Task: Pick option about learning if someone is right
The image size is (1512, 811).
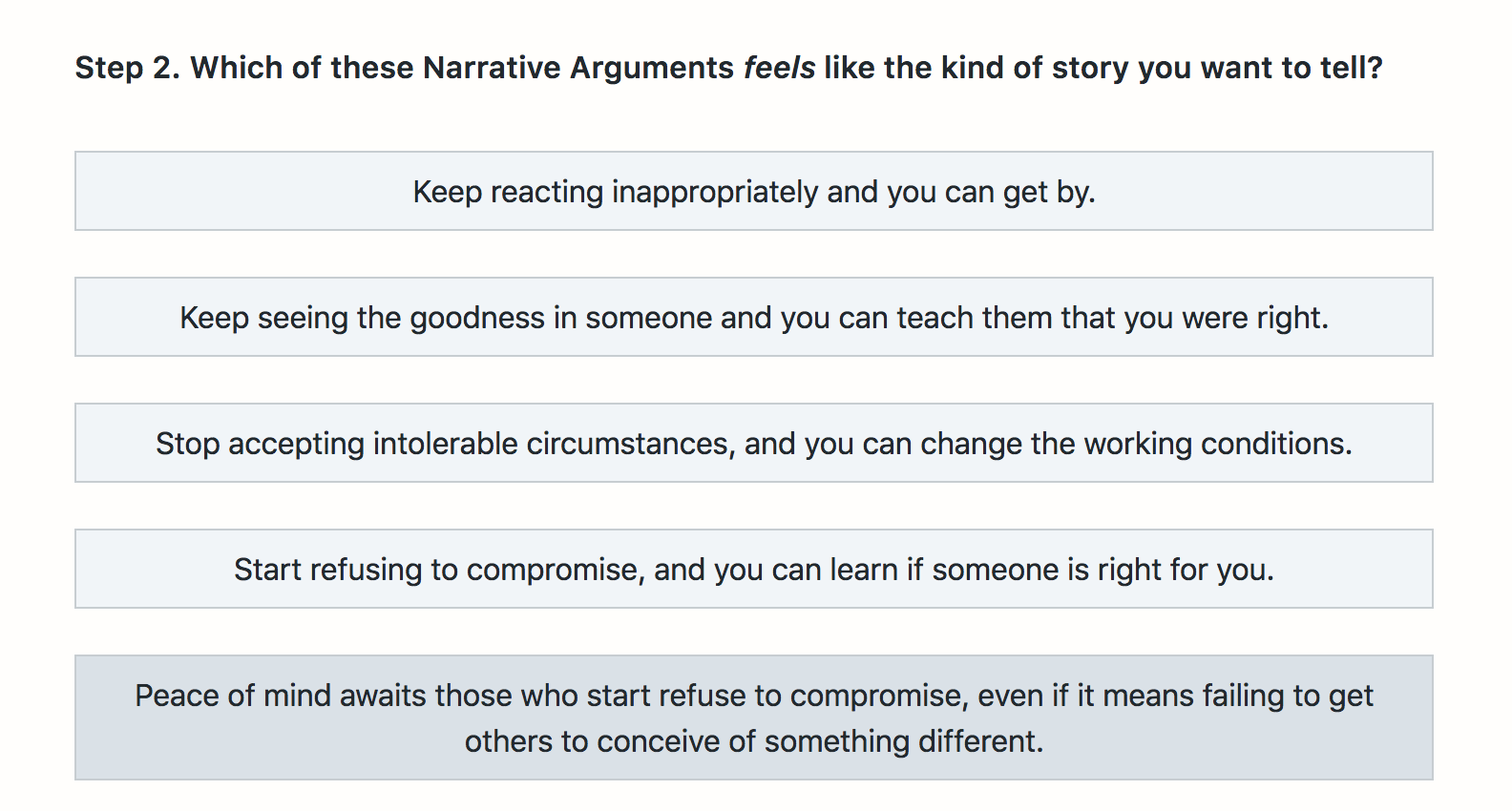Action: tap(754, 569)
